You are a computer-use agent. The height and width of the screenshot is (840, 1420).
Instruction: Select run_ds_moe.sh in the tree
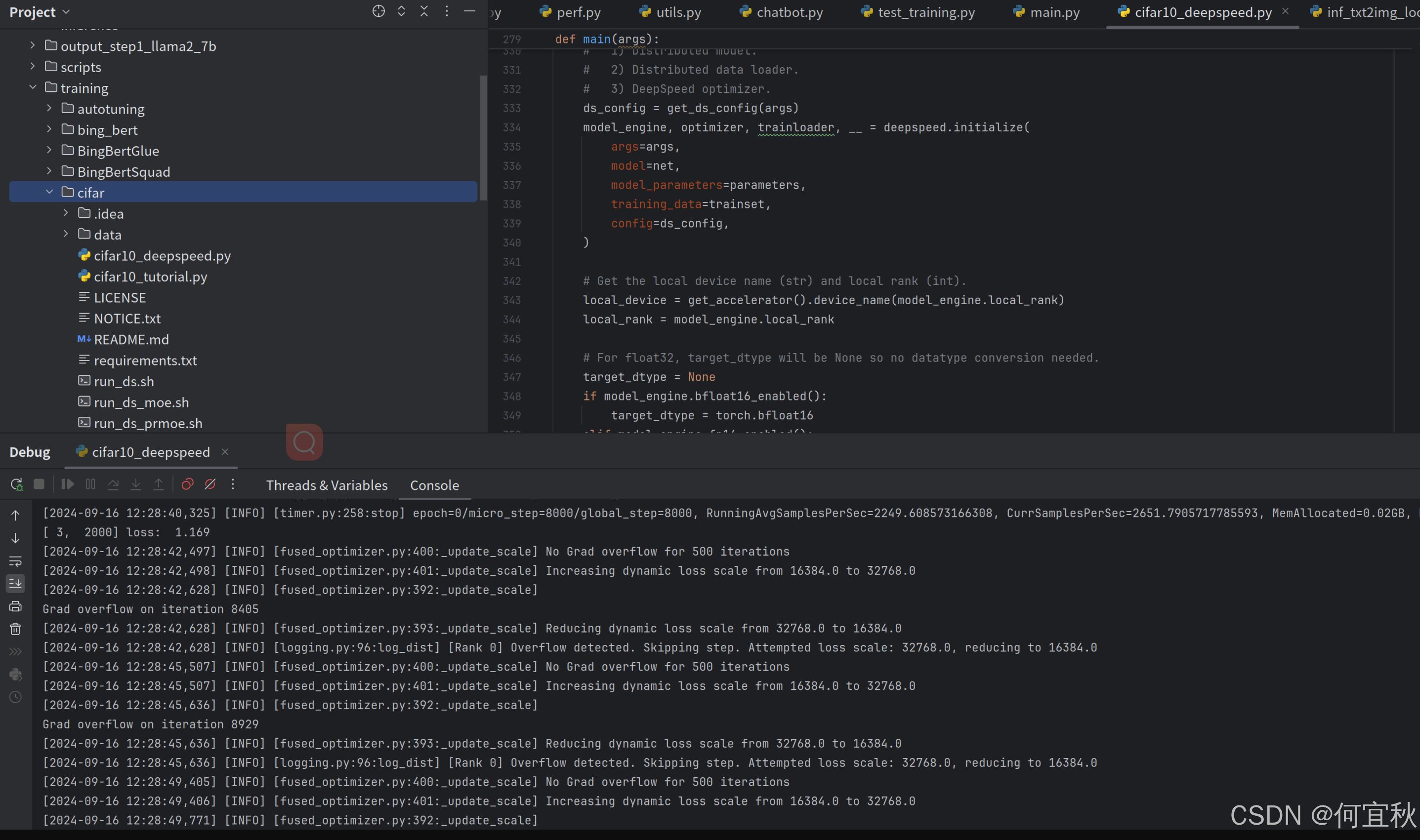pyautogui.click(x=141, y=402)
